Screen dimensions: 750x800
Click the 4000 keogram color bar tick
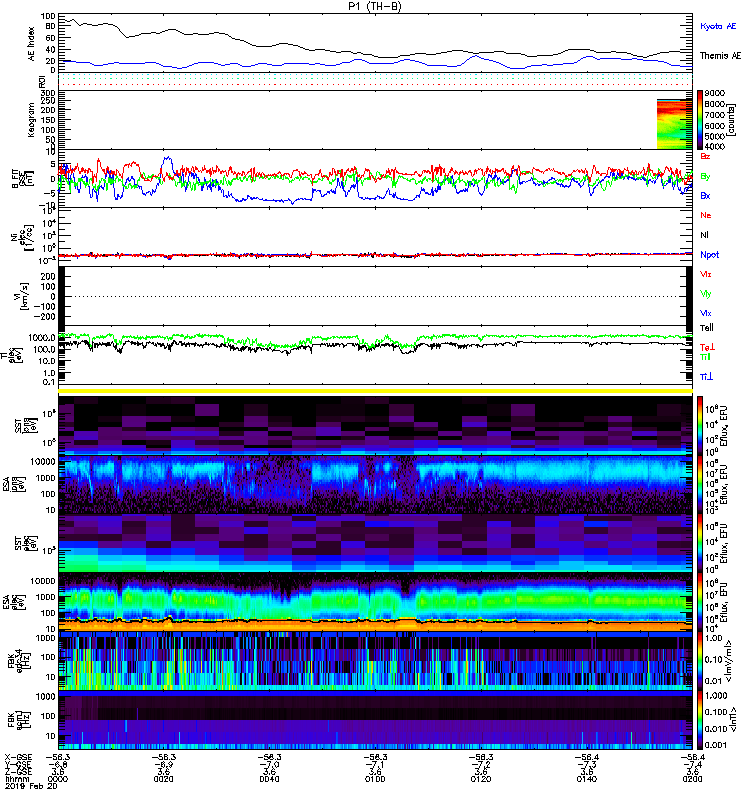715,146
